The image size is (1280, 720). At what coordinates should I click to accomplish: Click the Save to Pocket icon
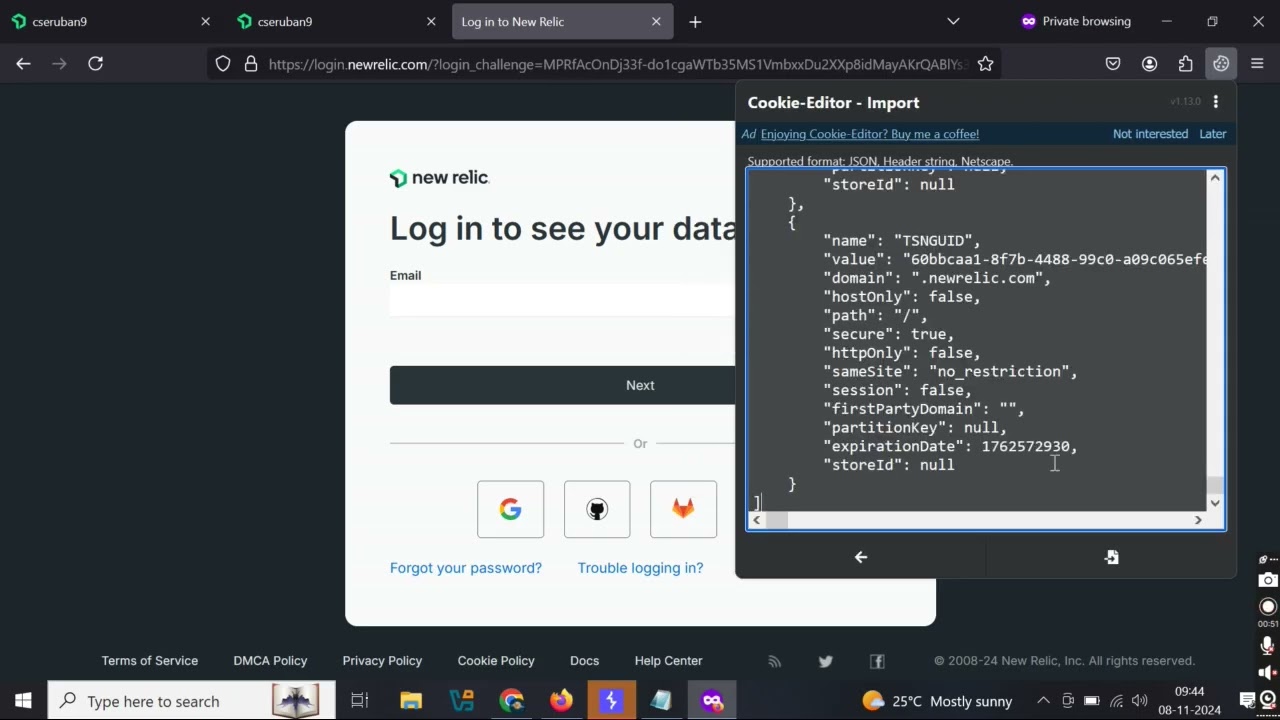pos(1113,64)
